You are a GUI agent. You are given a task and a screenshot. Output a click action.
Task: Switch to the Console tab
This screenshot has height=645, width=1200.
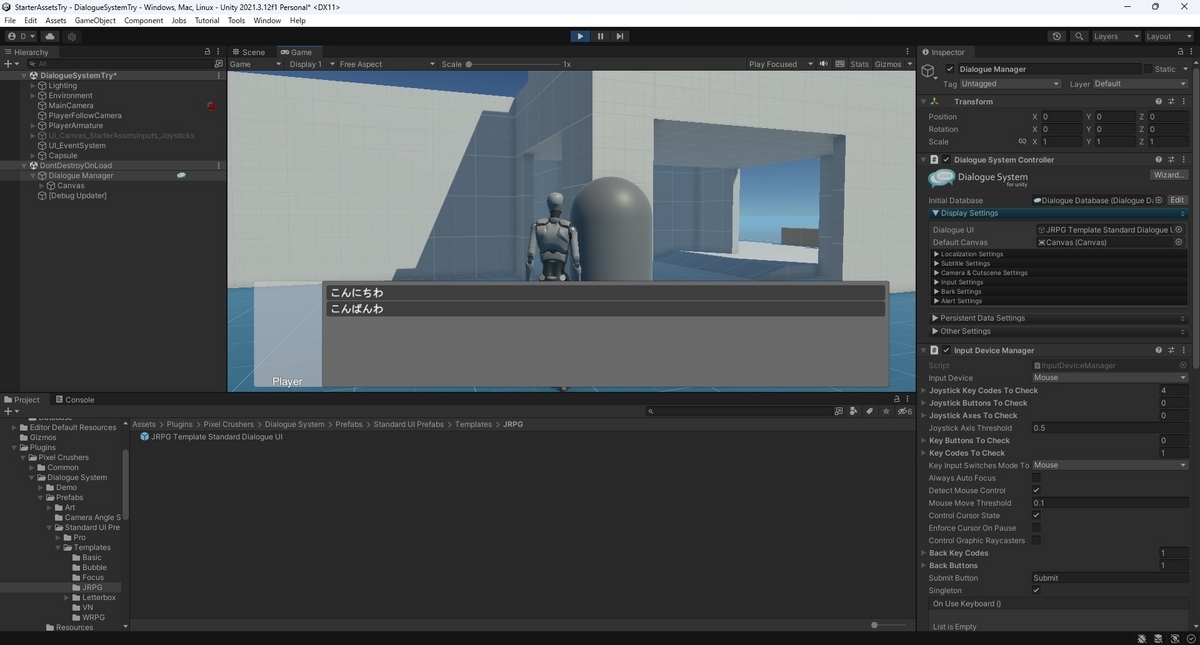tap(74, 399)
